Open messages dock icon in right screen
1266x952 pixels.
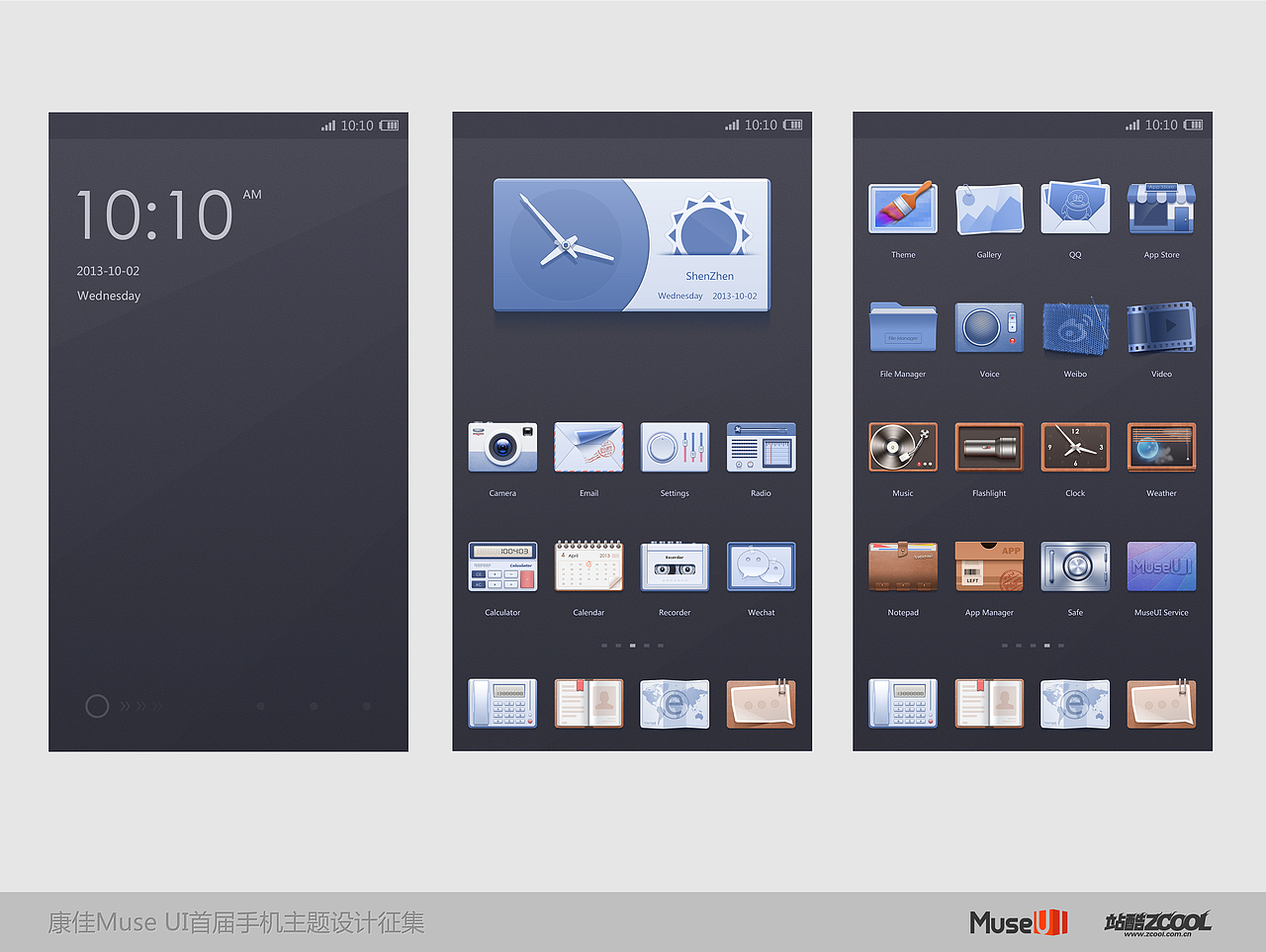pyautogui.click(x=1161, y=703)
